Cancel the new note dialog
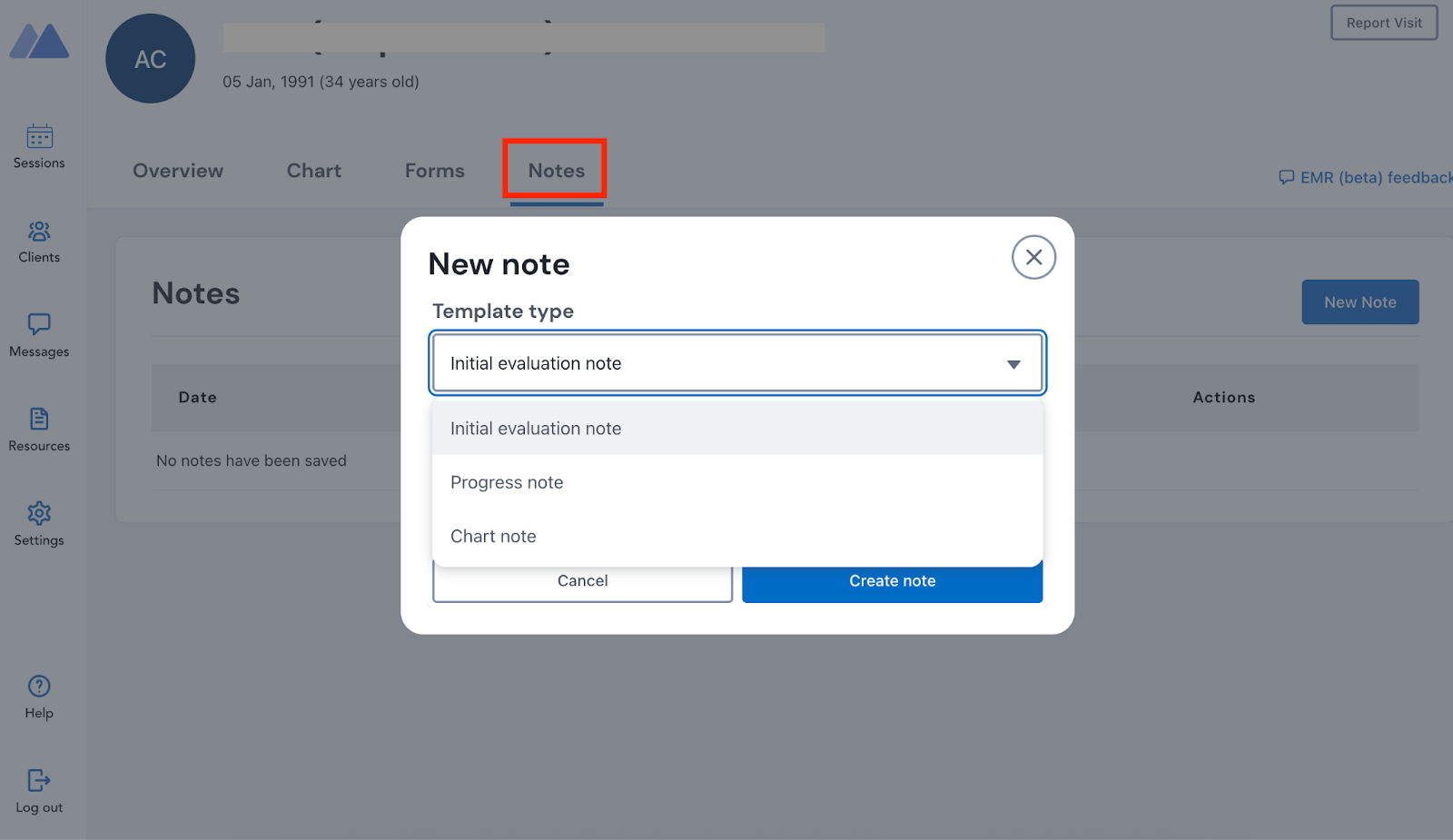 pyautogui.click(x=582, y=580)
